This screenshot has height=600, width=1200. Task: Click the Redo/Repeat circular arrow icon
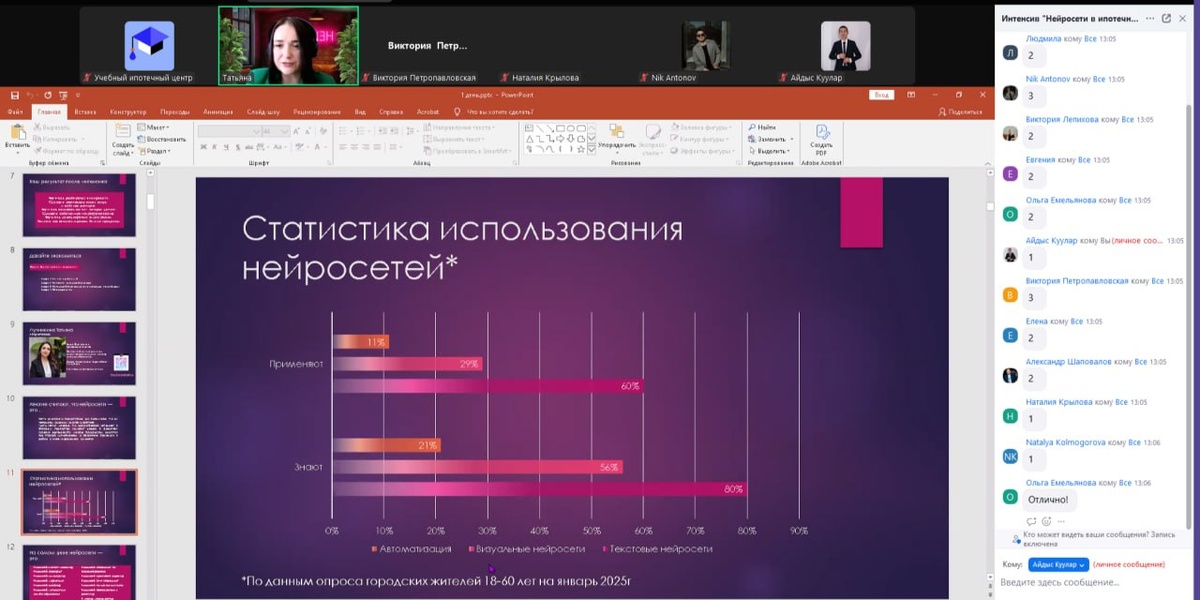pos(50,95)
